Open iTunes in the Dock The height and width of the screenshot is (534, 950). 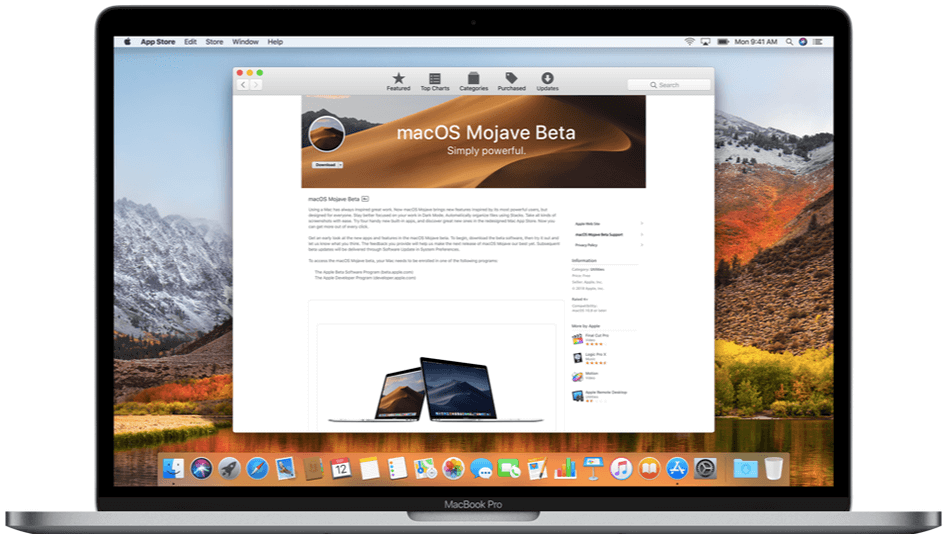[620, 469]
